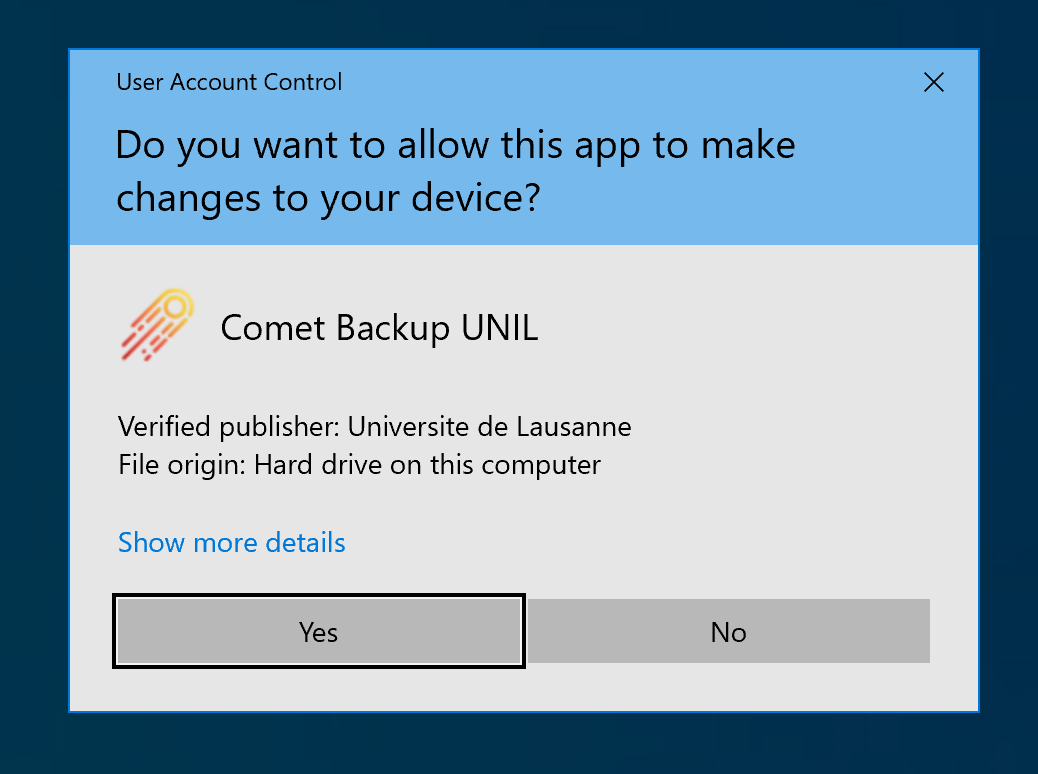Expand the Show more details link
The image size is (1038, 774).
[x=231, y=543]
